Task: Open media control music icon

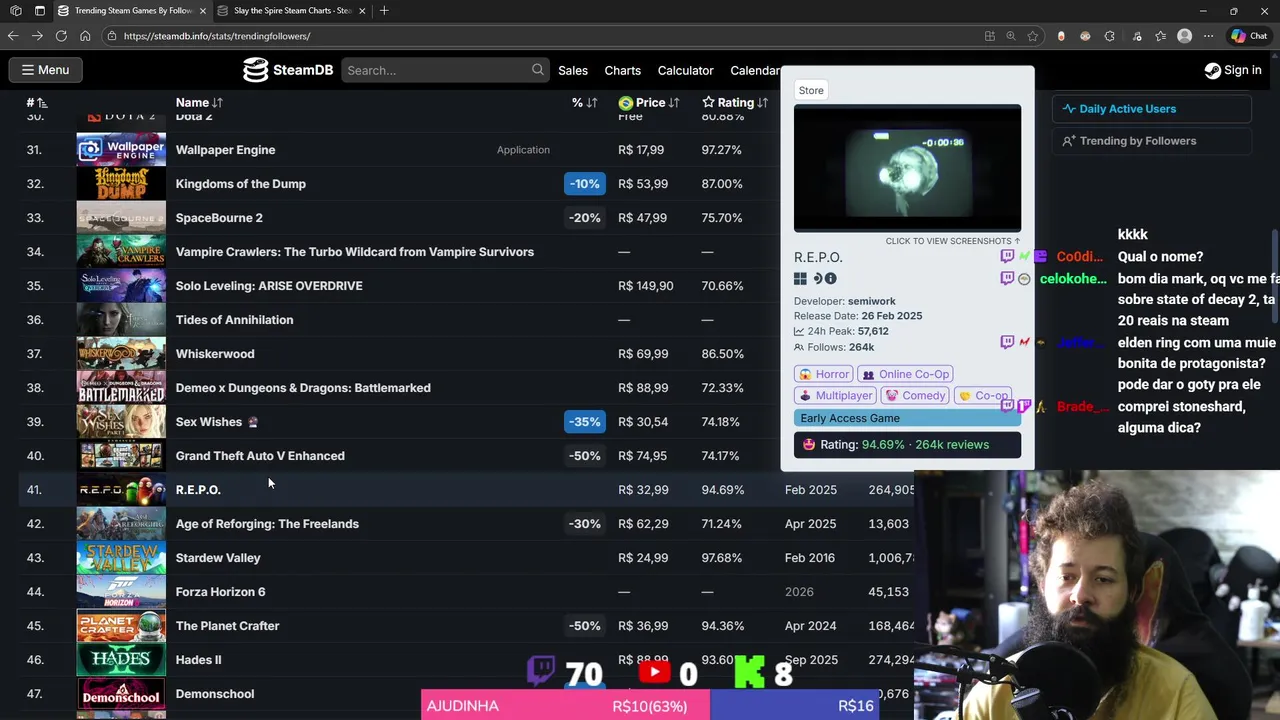Action: [1137, 36]
